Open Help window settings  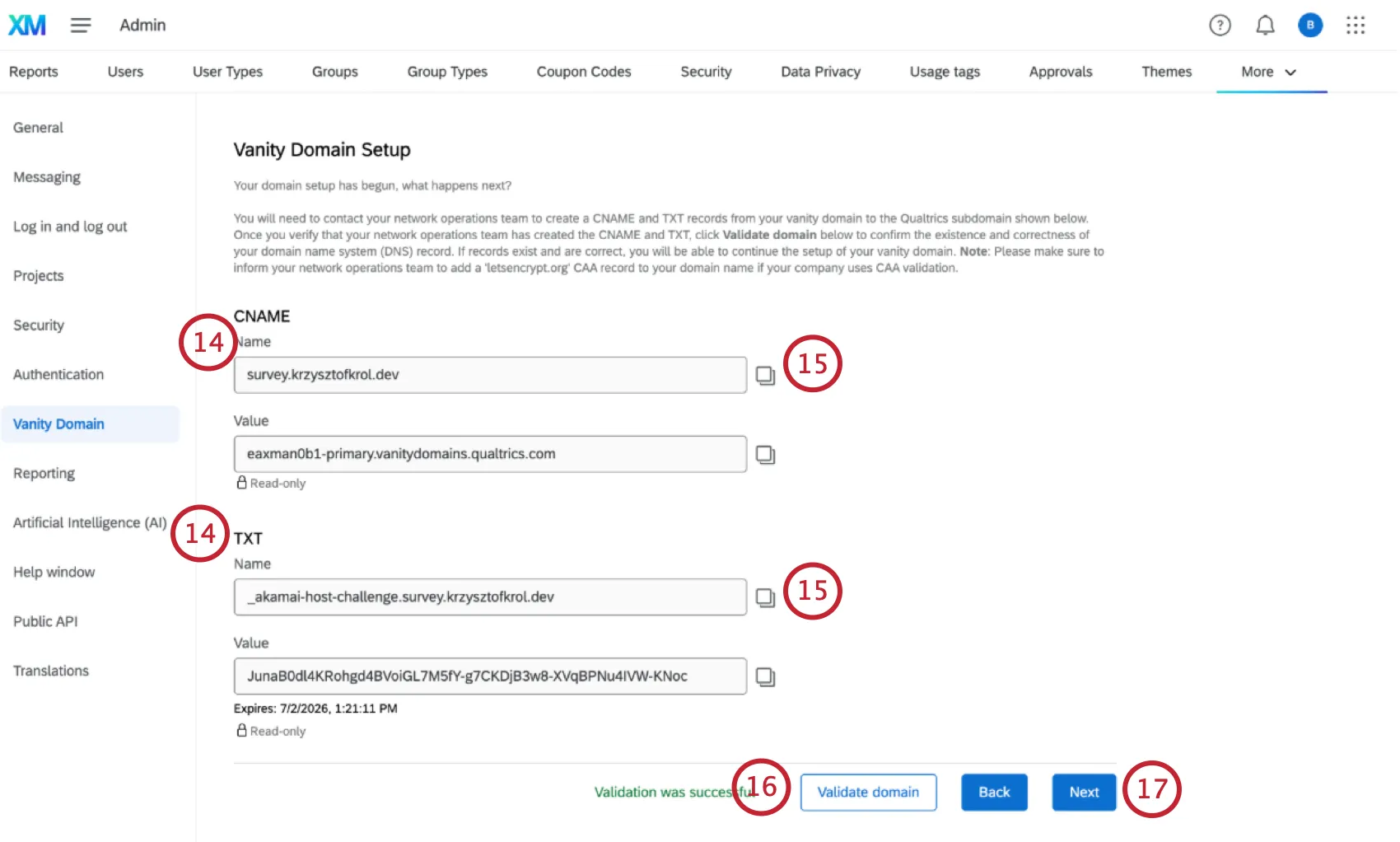pos(54,573)
